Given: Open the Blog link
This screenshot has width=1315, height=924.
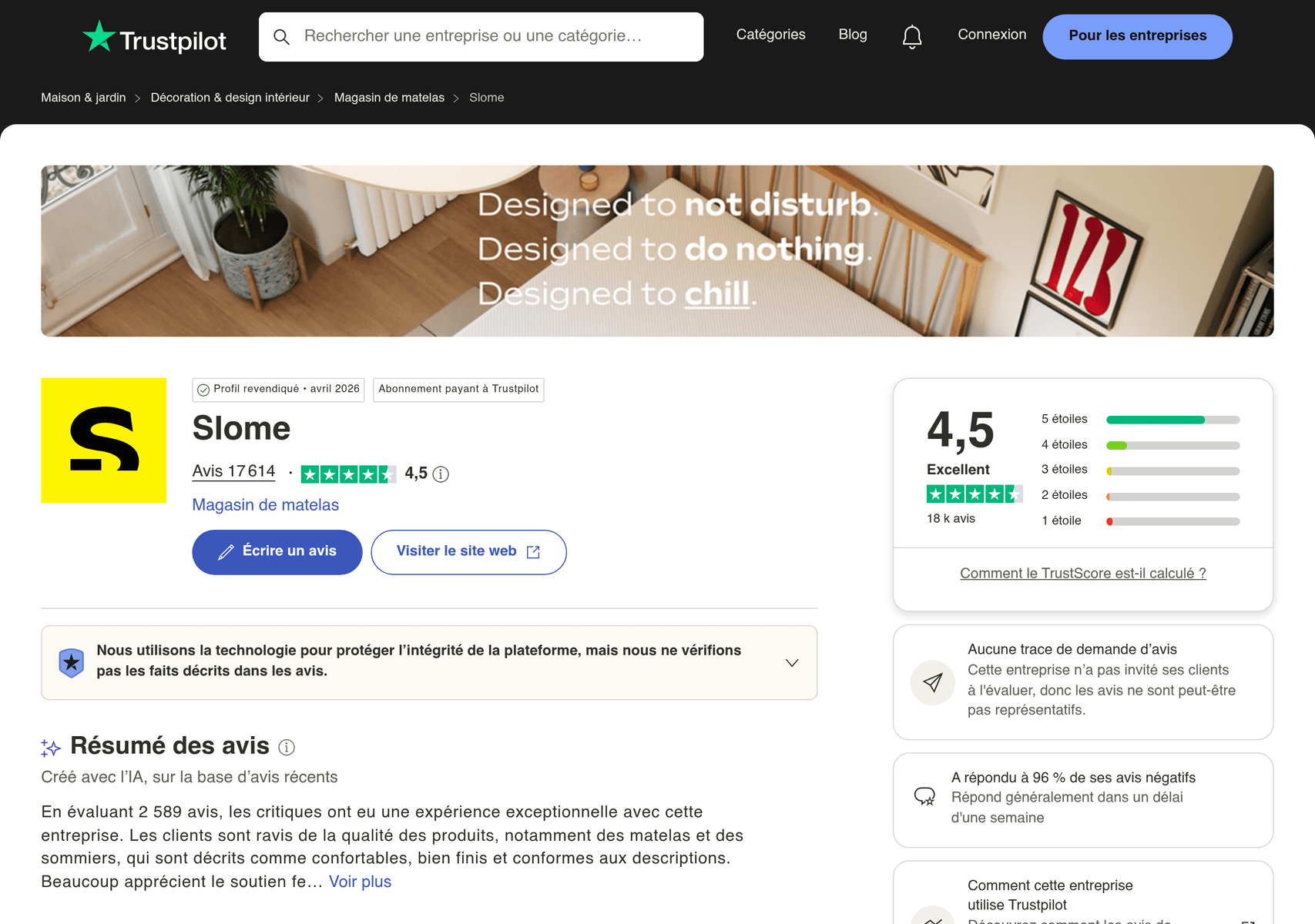Looking at the screenshot, I should [853, 35].
